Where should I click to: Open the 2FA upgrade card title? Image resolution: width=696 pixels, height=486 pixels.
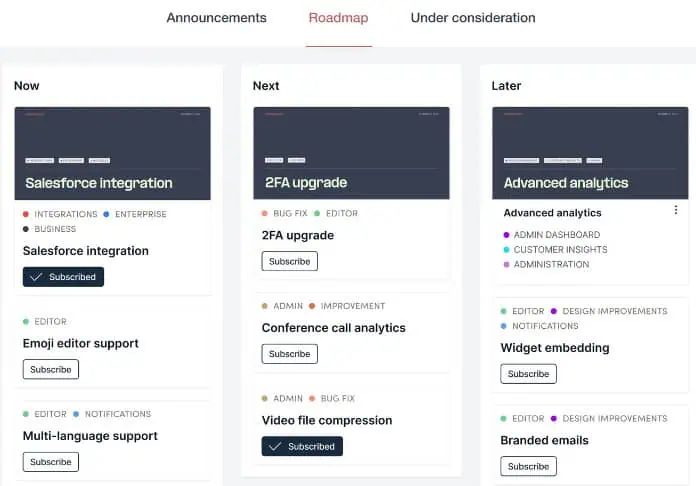(298, 235)
